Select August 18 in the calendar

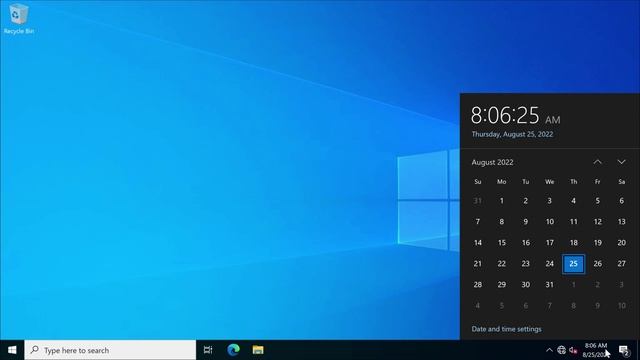coord(573,242)
